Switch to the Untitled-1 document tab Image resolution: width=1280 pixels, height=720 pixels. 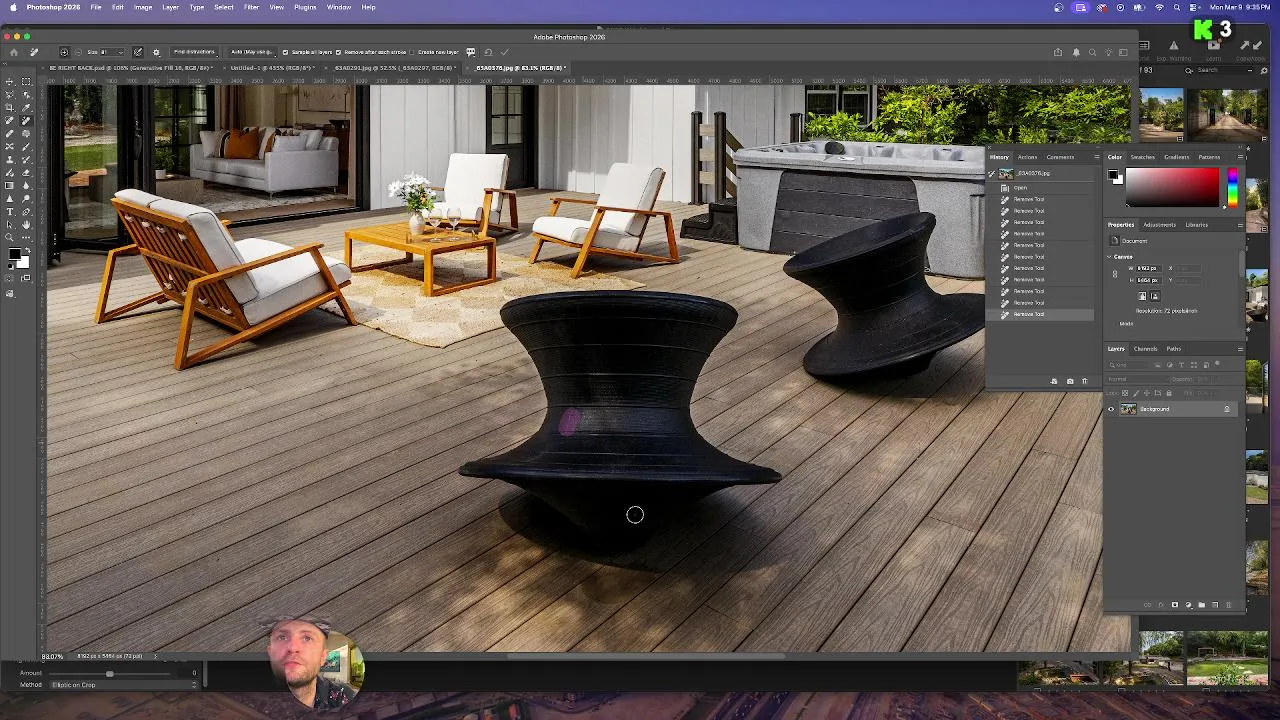272,68
